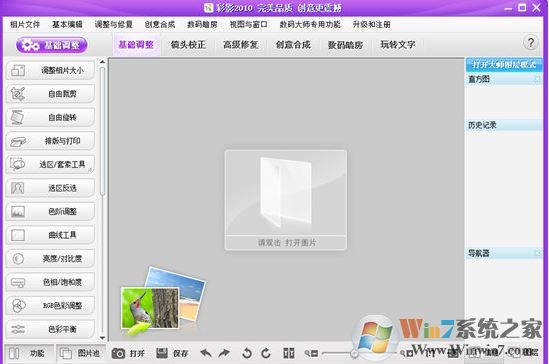Click the 选区反选 invert selection tool
The height and width of the screenshot is (364, 549).
(50, 188)
